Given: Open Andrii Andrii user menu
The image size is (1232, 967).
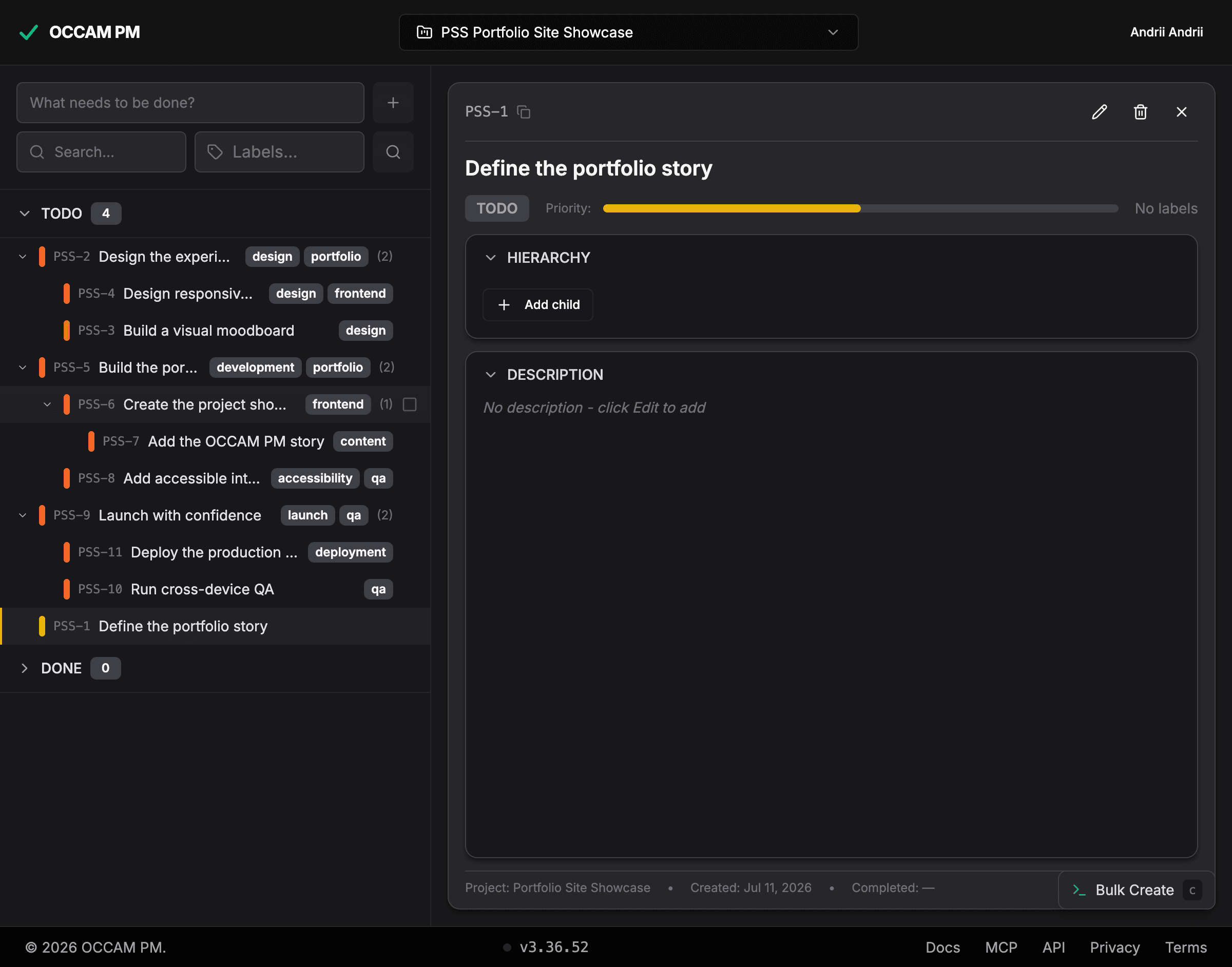Looking at the screenshot, I should click(x=1166, y=32).
